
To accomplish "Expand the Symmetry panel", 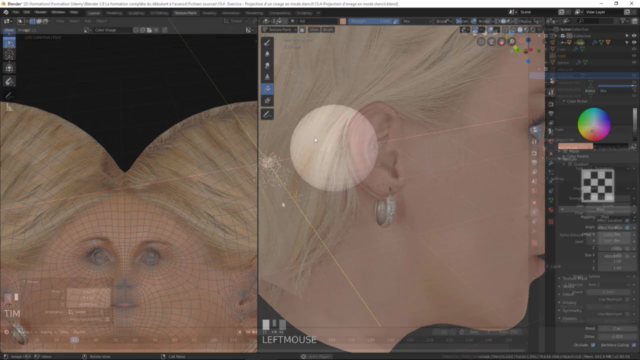I will click(571, 311).
